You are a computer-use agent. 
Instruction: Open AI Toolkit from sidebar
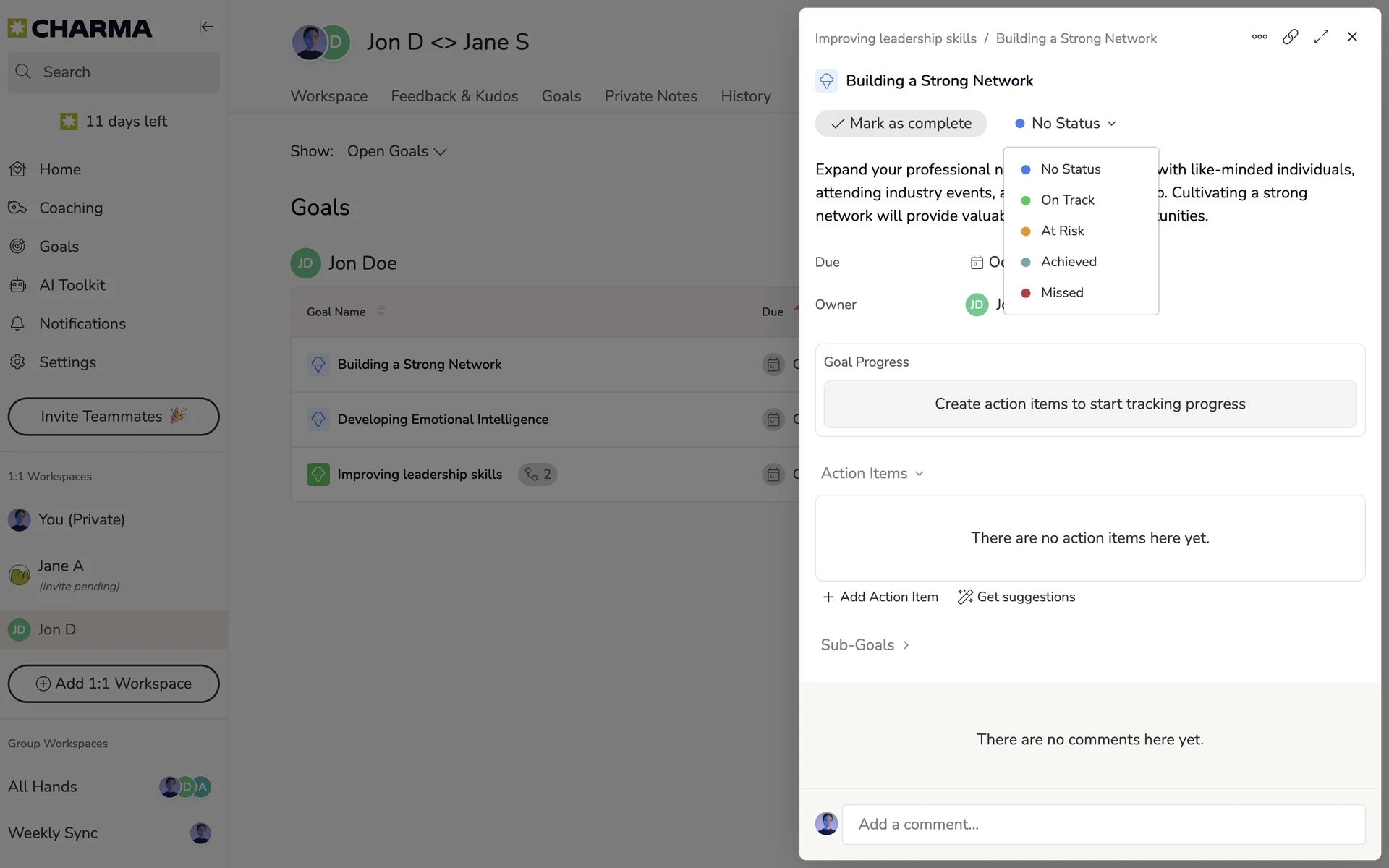tap(72, 285)
